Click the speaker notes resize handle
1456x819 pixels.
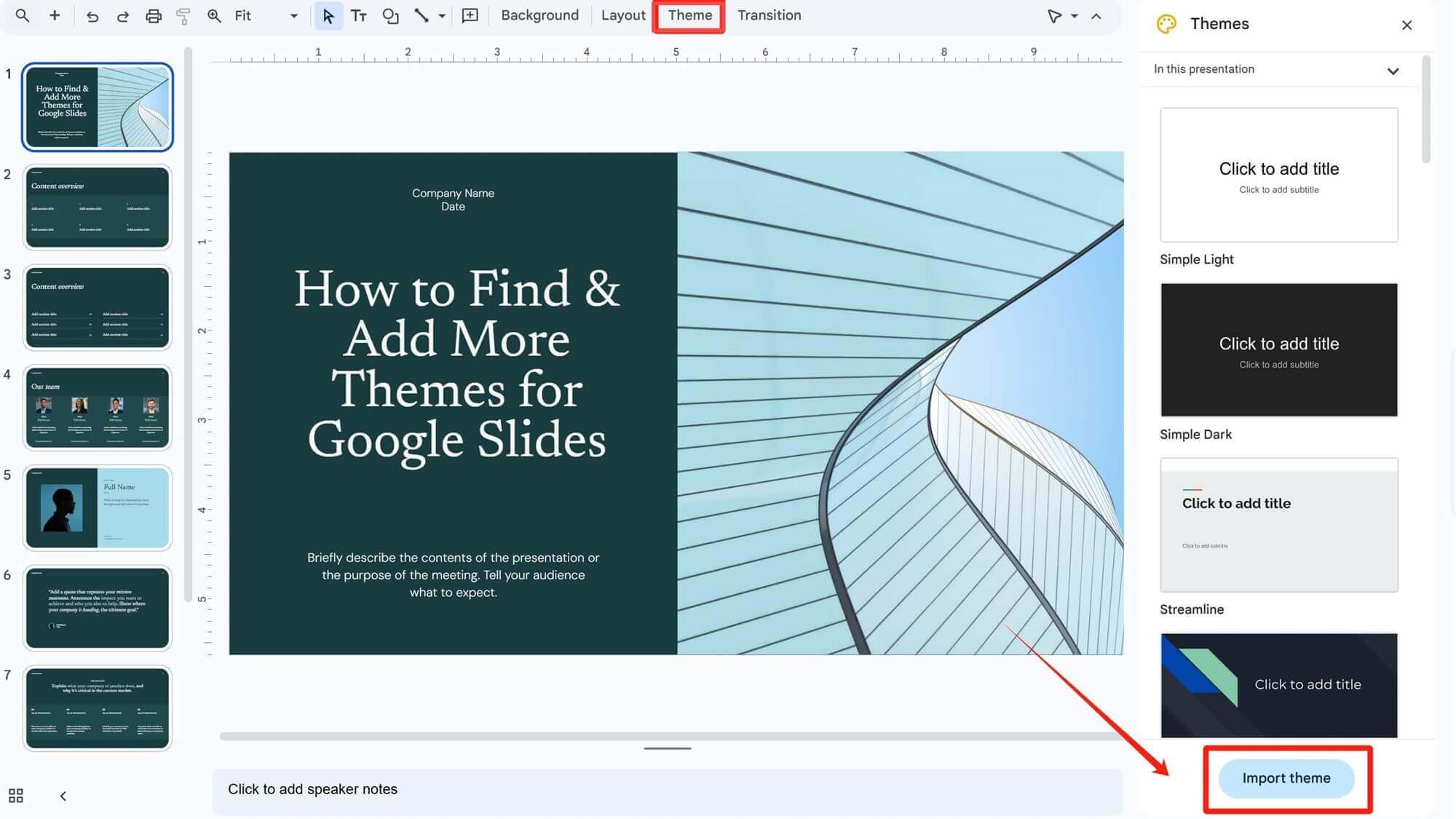[x=668, y=748]
